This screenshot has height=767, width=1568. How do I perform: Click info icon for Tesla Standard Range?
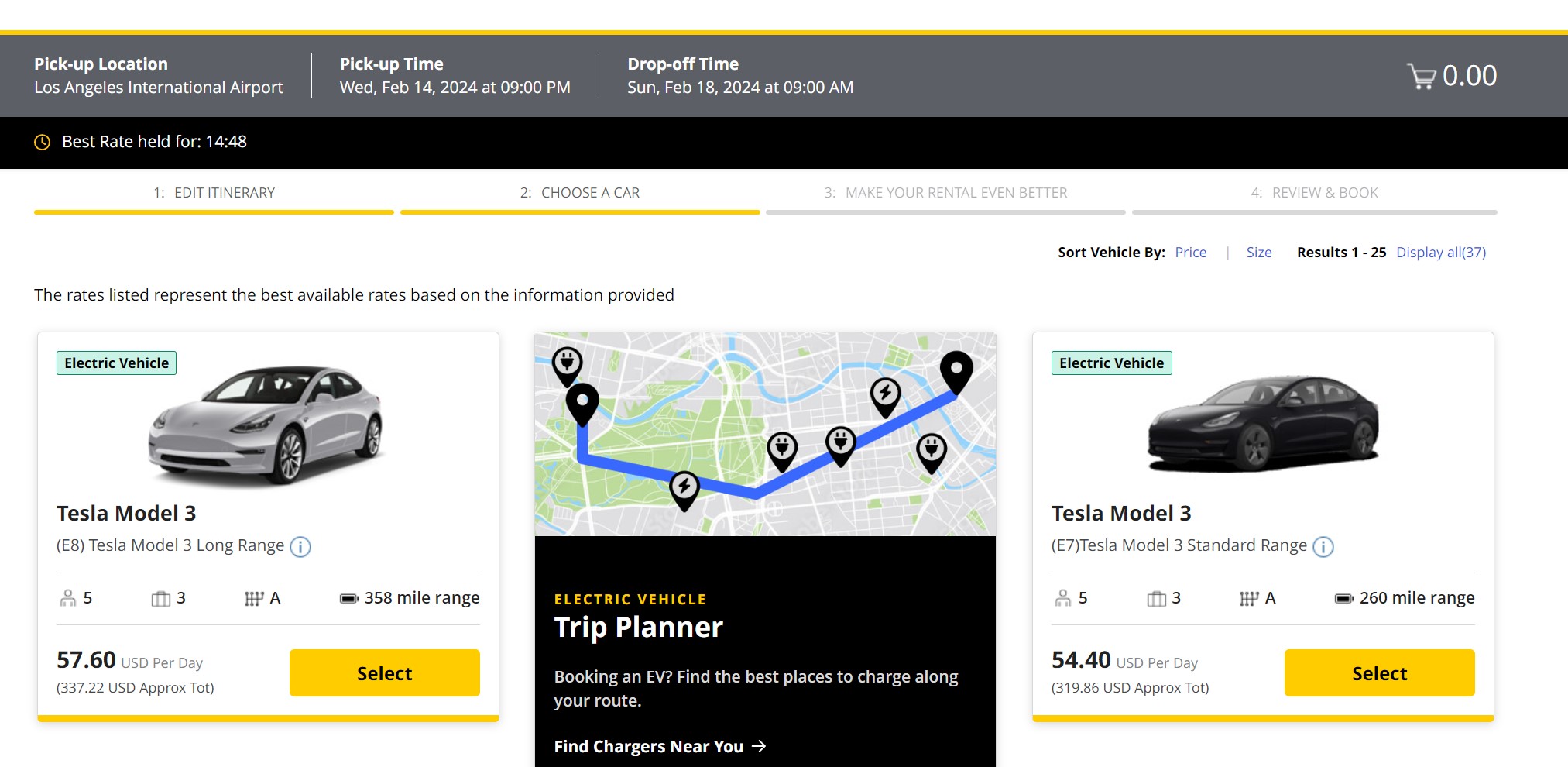tap(1323, 547)
